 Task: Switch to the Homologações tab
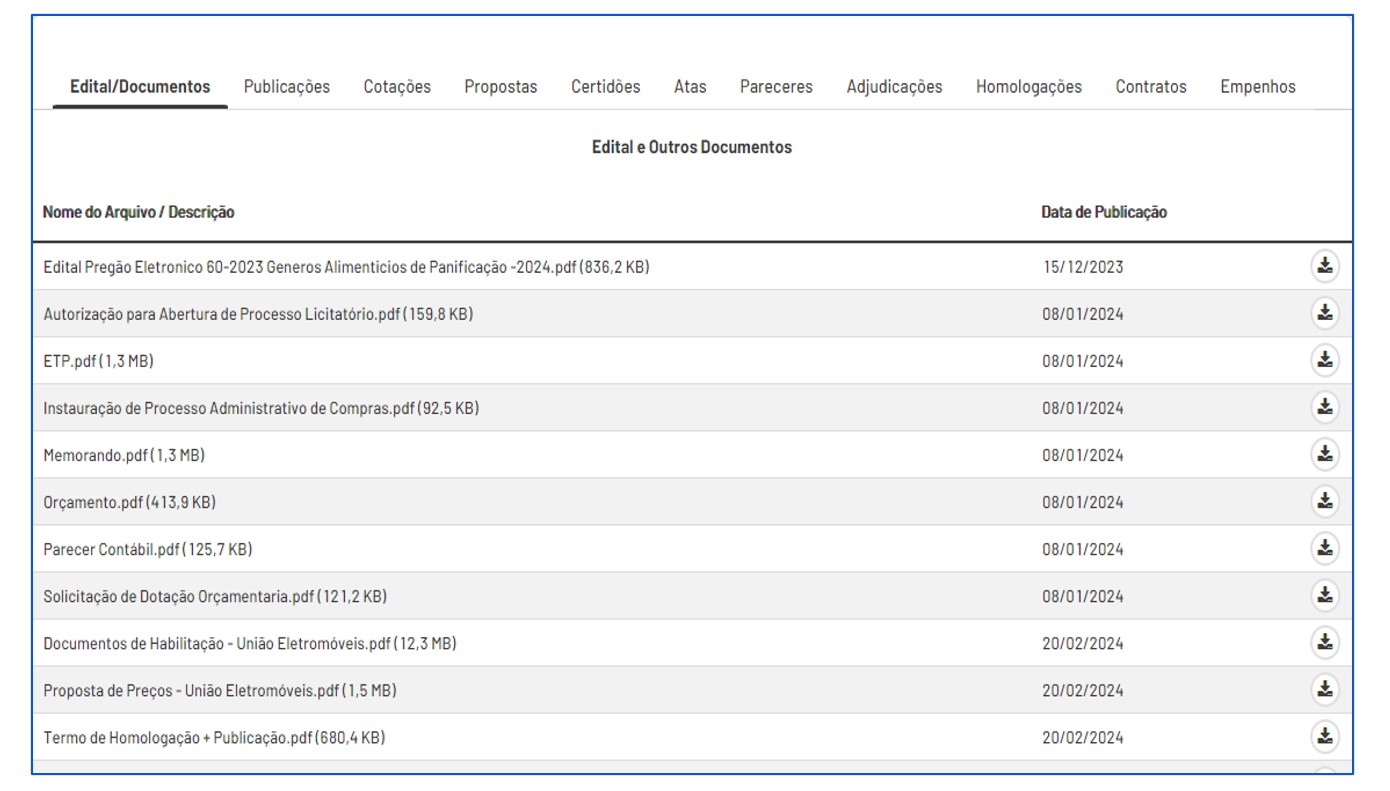click(x=1029, y=87)
